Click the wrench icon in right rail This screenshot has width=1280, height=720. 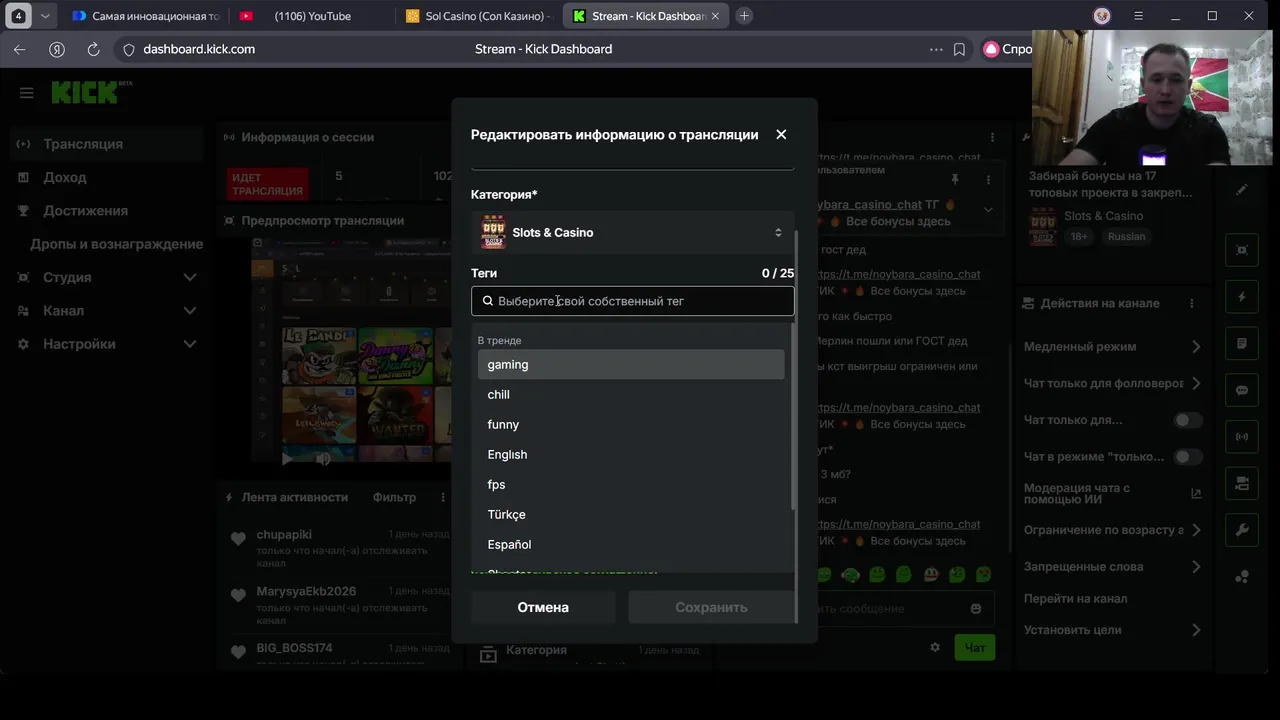1242,530
